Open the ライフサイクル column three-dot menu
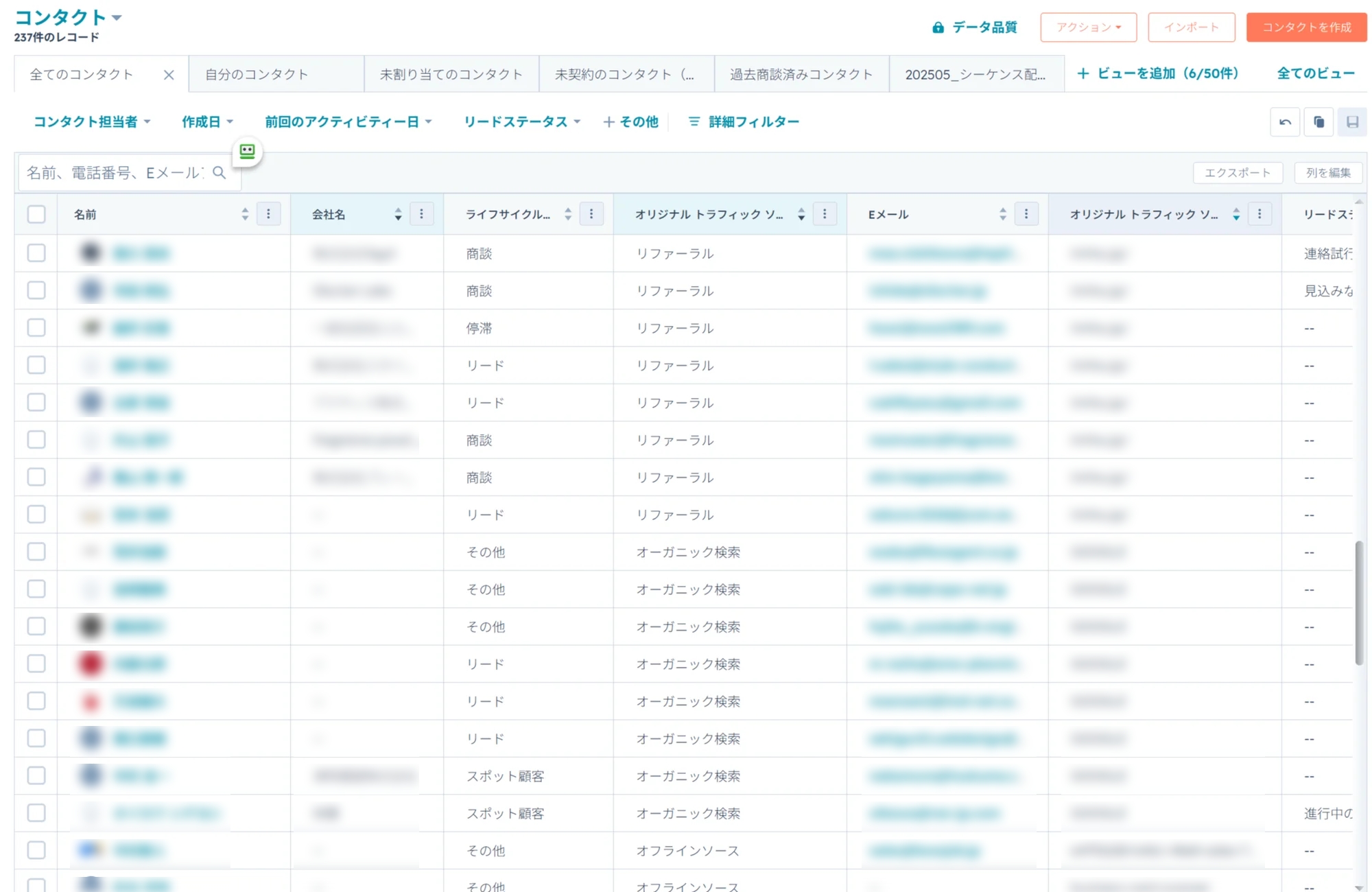Image resolution: width=1372 pixels, height=892 pixels. tap(591, 214)
